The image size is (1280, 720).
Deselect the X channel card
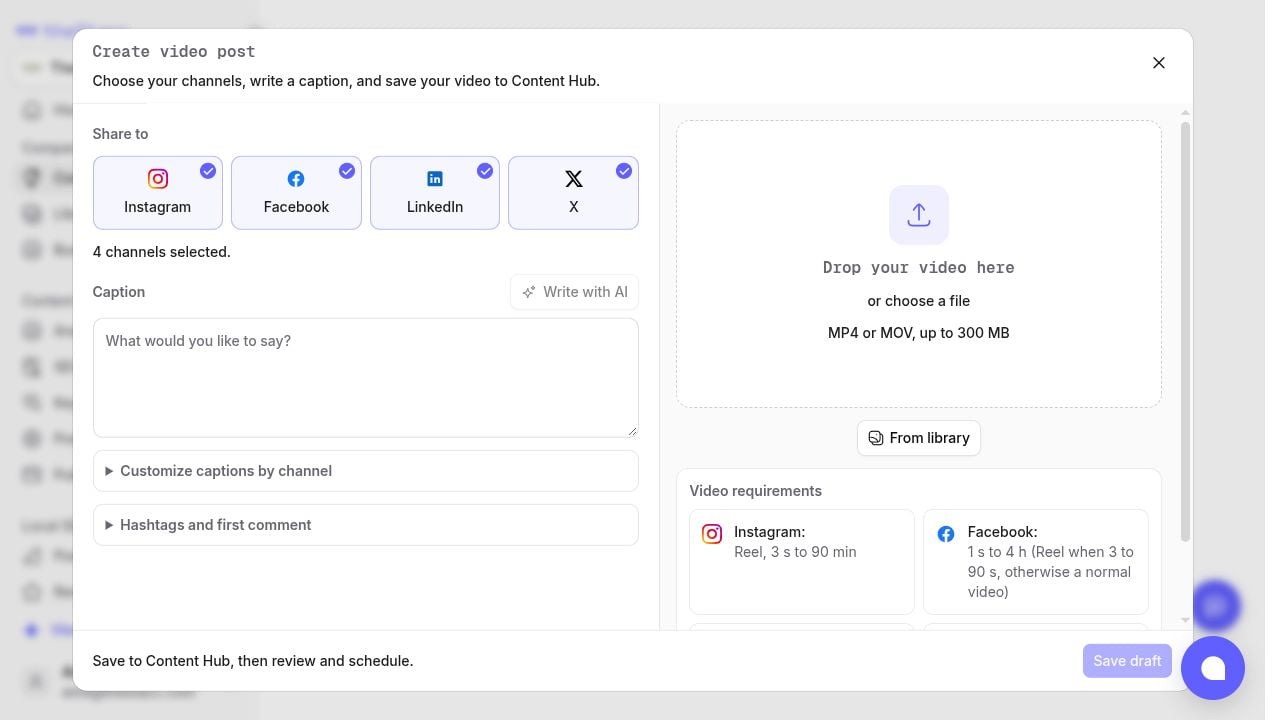click(573, 193)
